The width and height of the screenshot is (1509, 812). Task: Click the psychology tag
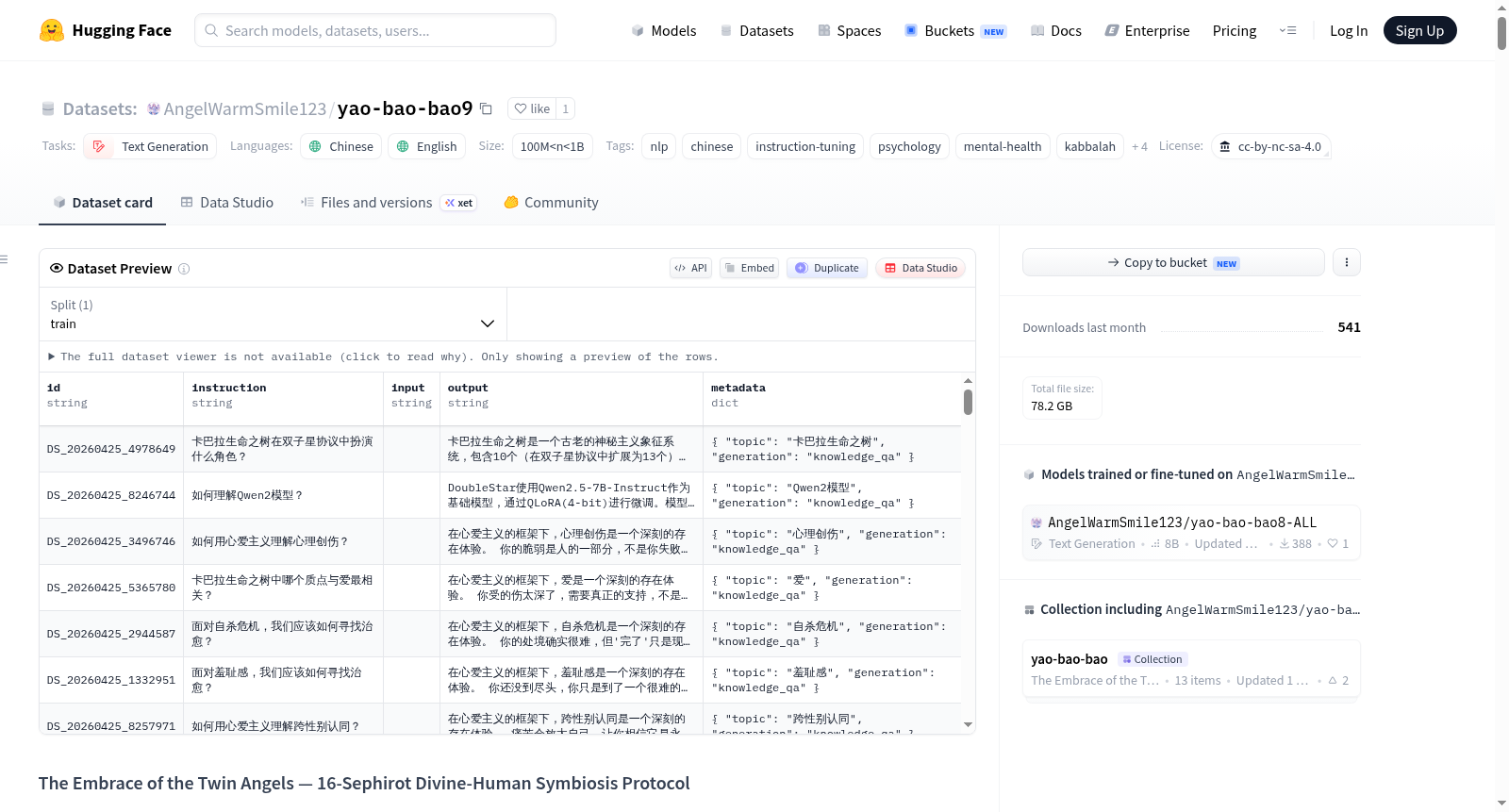click(x=909, y=146)
